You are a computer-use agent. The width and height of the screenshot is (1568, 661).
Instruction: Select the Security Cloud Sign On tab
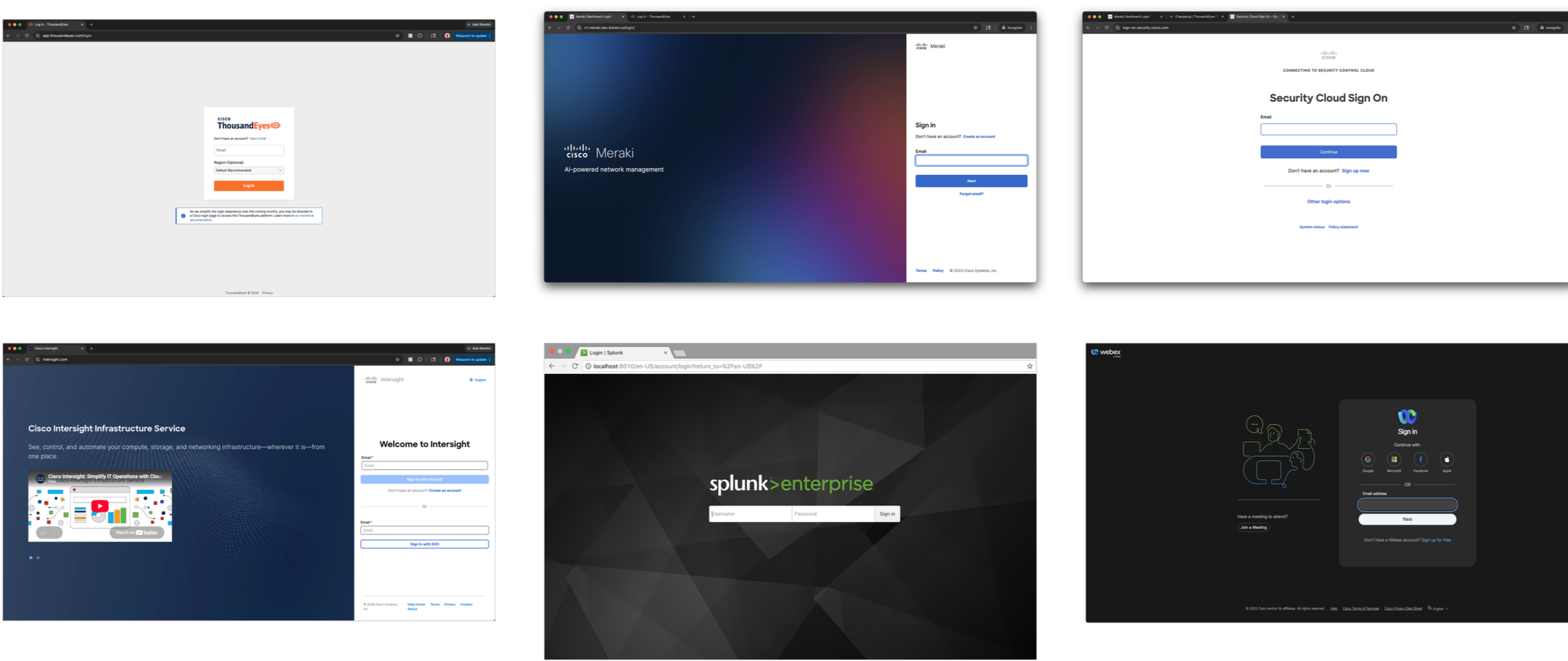[1258, 17]
